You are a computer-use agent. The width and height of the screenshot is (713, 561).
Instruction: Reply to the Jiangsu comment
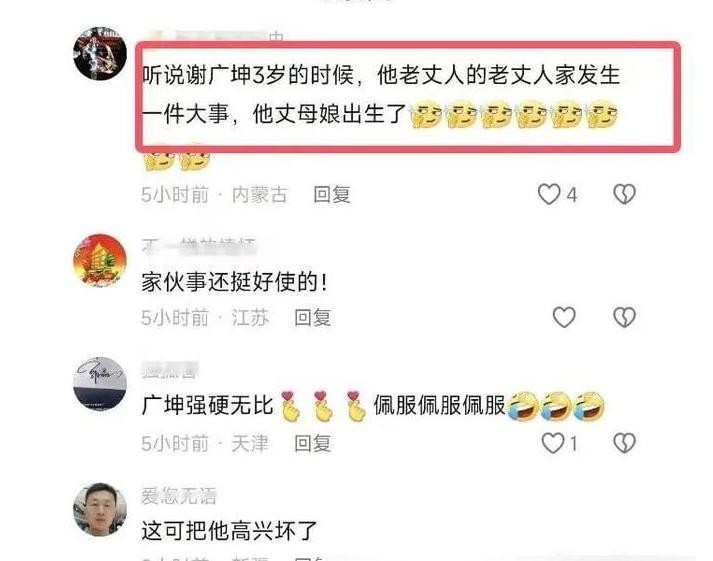[312, 317]
